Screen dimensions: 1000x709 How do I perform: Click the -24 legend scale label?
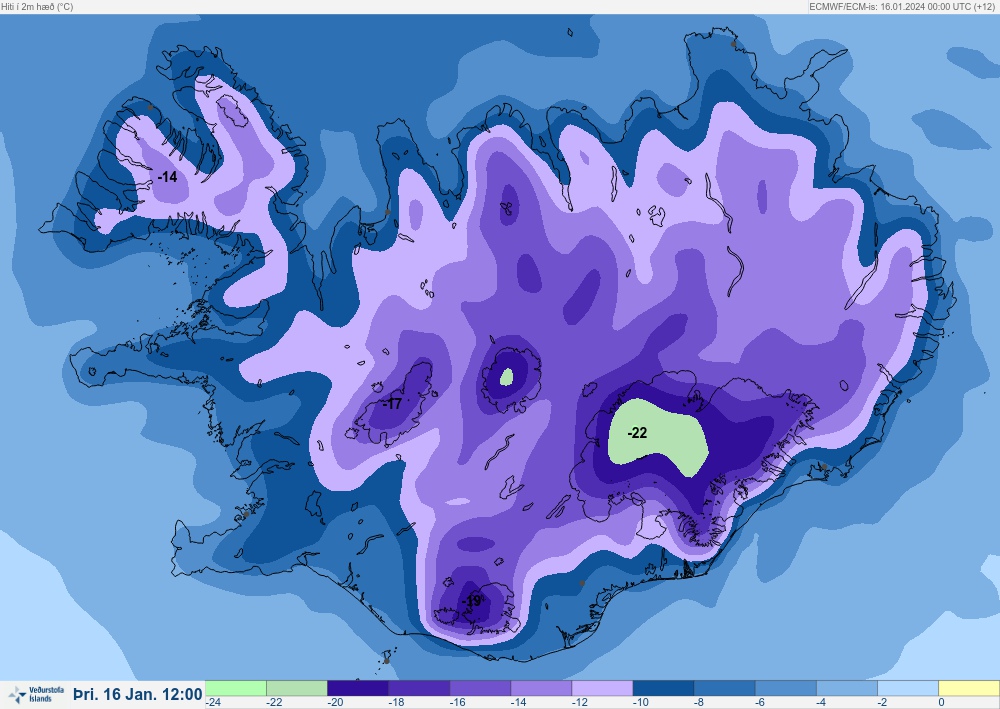tap(213, 703)
